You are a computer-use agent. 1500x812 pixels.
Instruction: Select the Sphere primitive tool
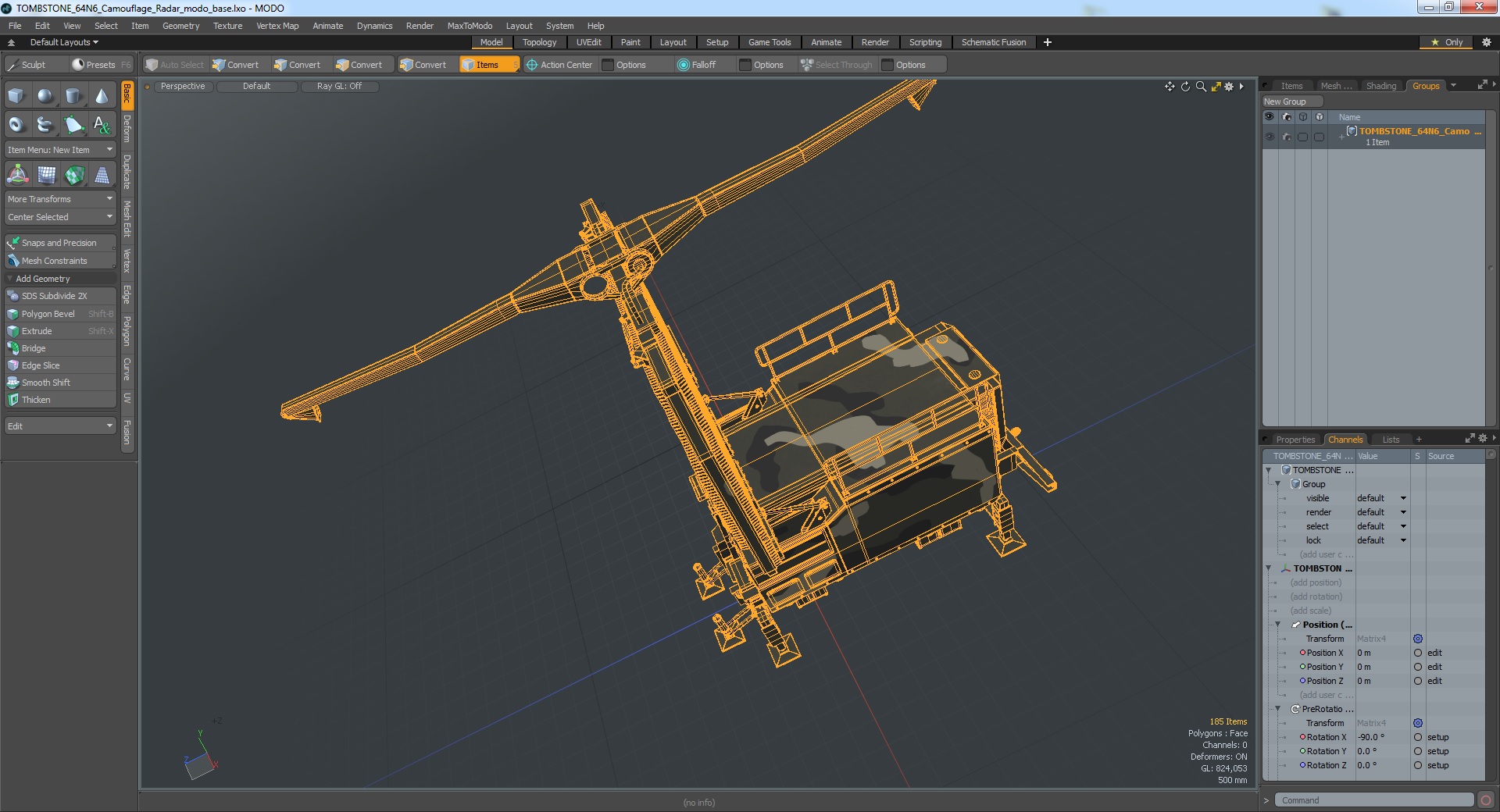[x=45, y=96]
